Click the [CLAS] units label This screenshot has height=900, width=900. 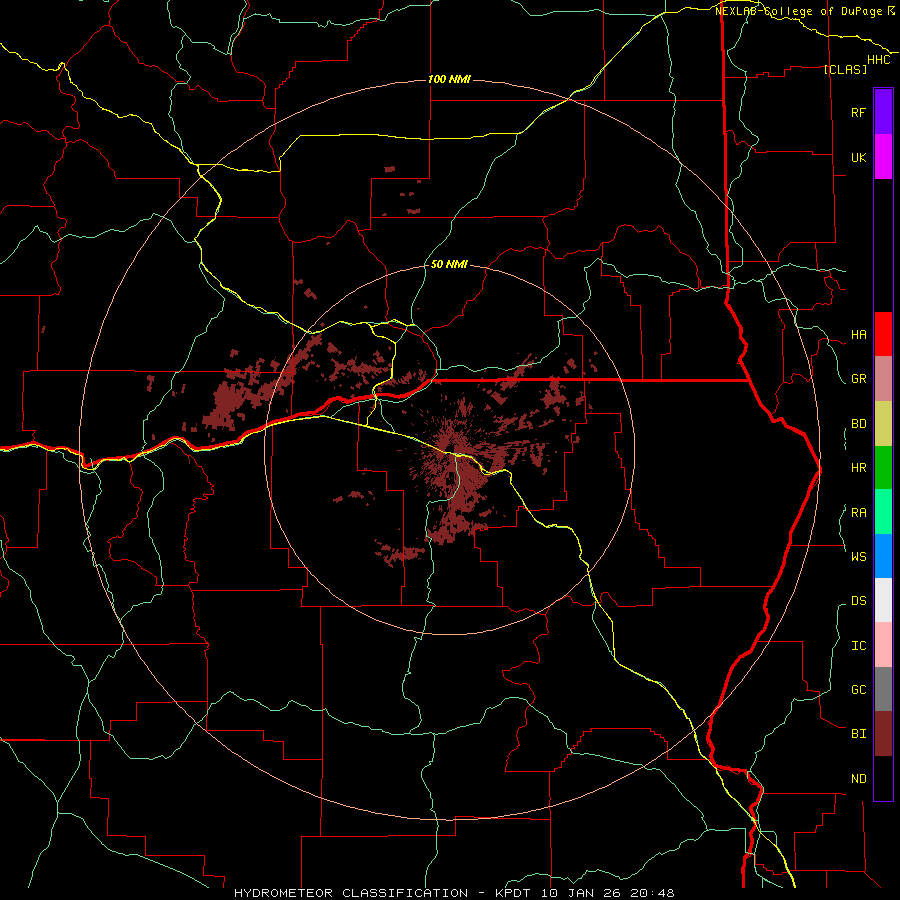845,69
